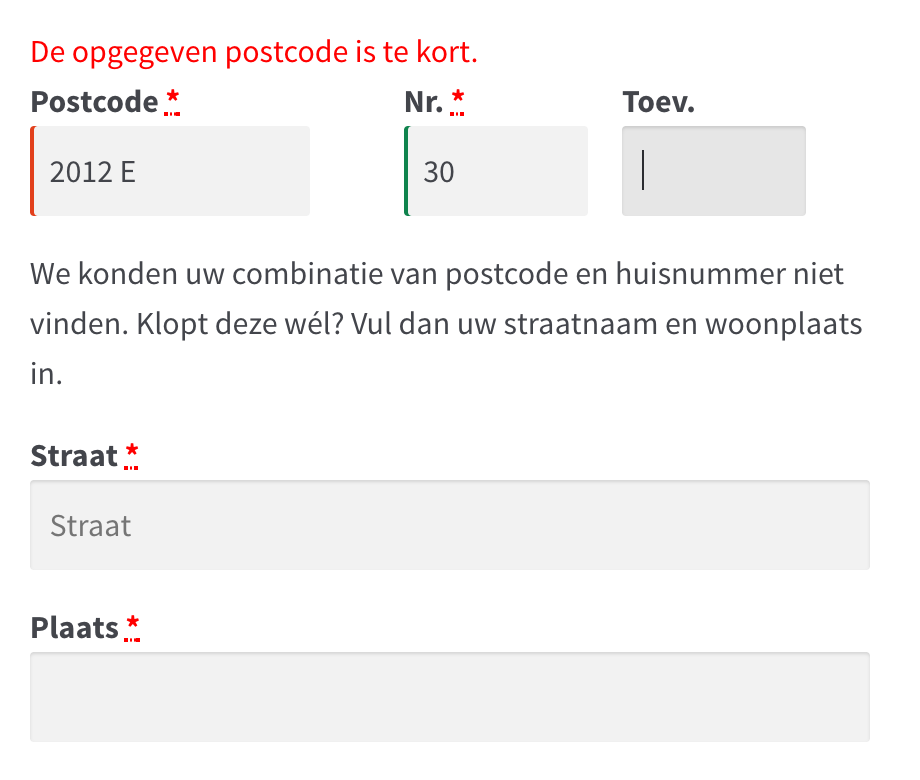
Task: Click the required asterisk next to Nr.
Action: pos(458,100)
